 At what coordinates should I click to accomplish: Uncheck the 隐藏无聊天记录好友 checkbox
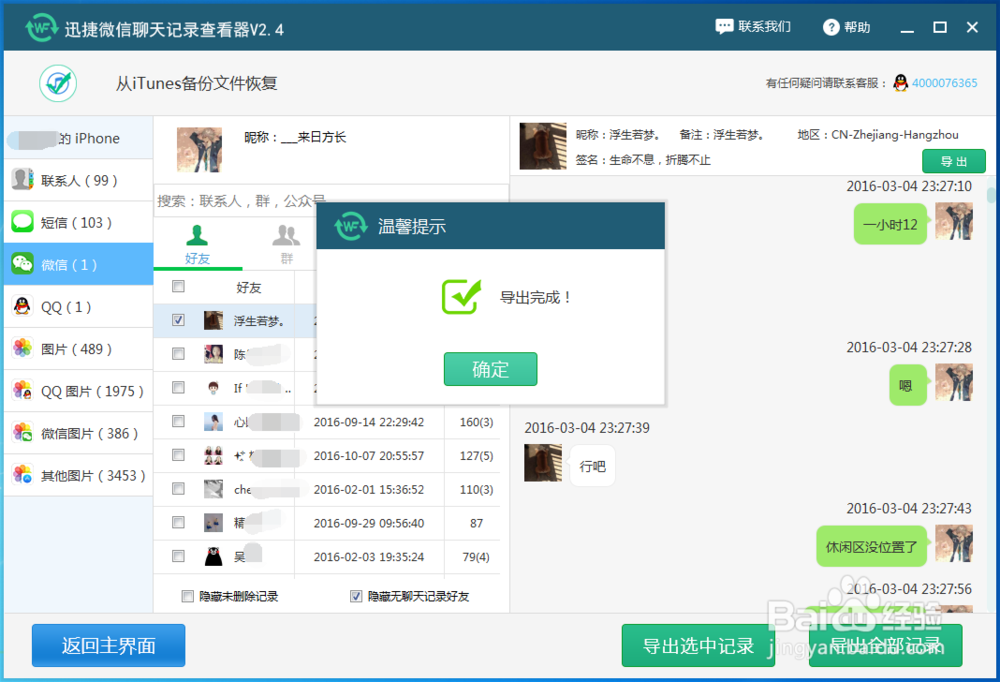click(356, 596)
